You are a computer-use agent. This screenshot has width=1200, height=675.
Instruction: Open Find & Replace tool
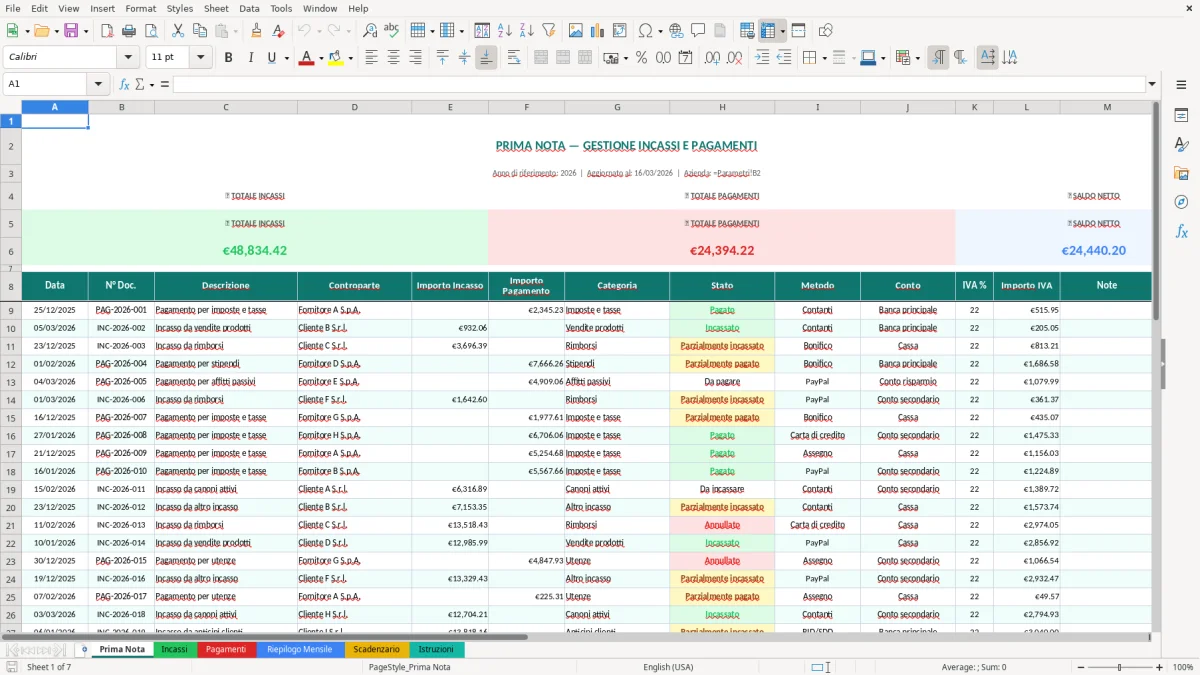click(x=370, y=31)
